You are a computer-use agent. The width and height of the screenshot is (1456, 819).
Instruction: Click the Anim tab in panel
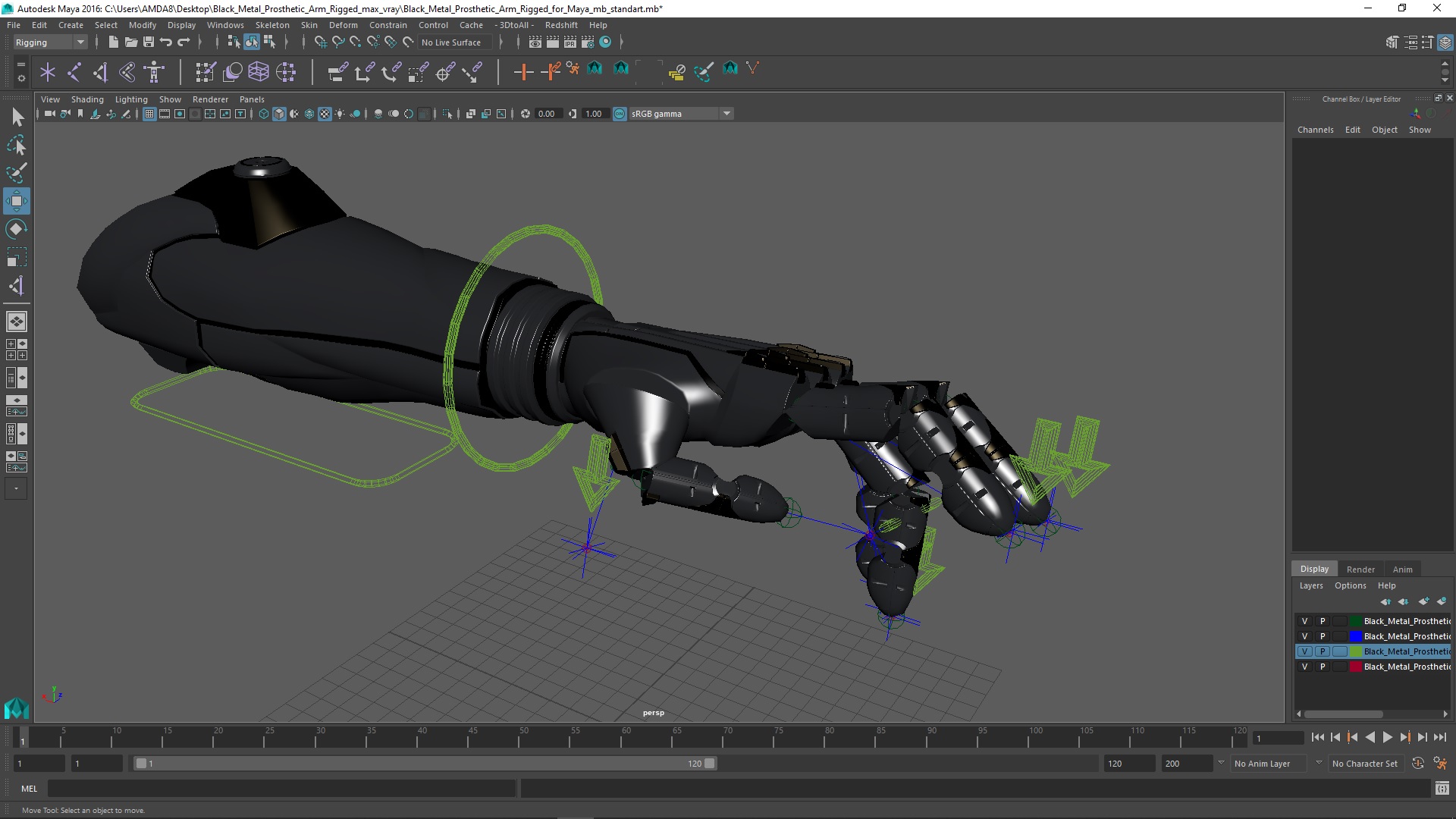tap(1402, 568)
